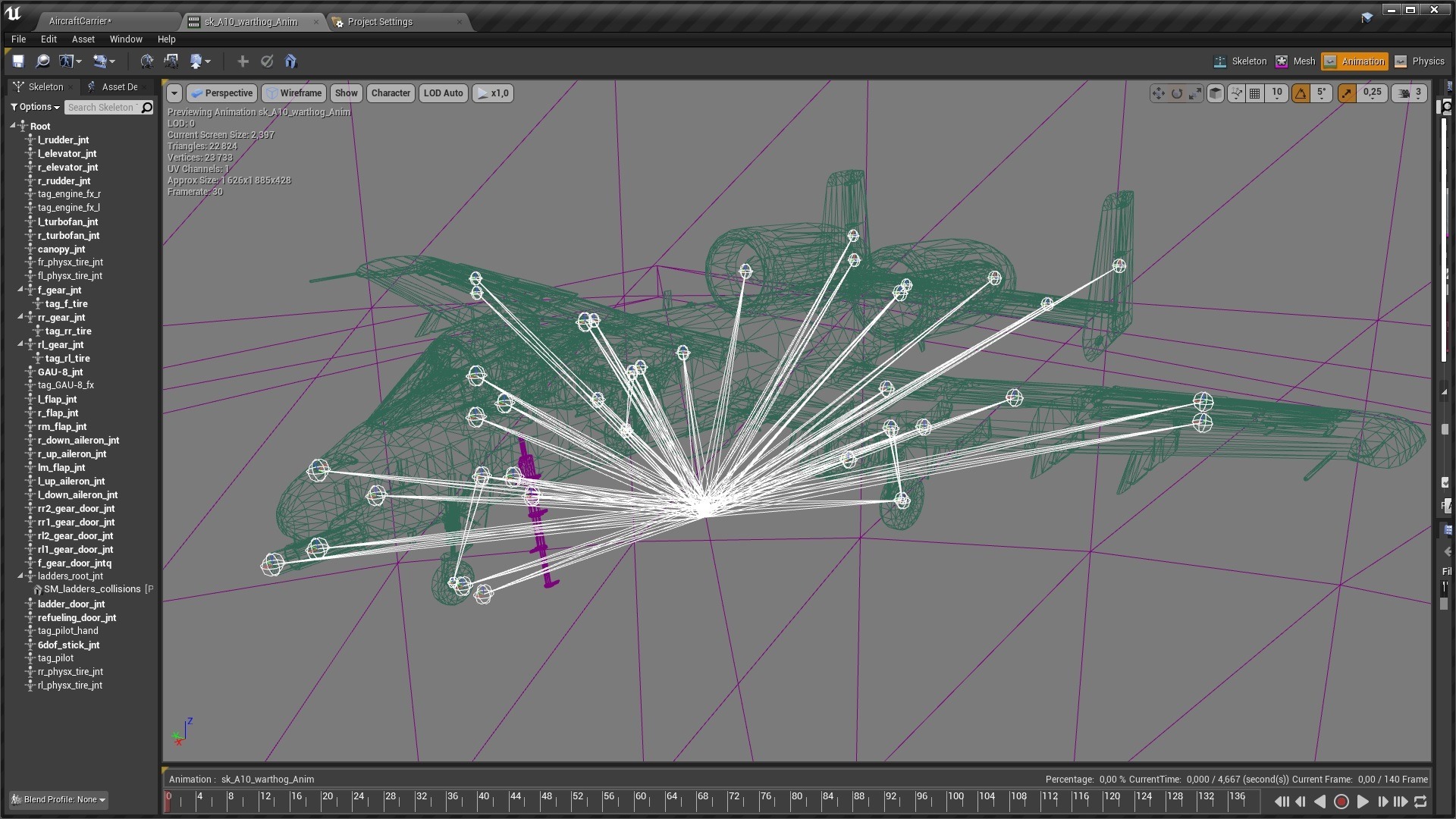Select the Translate gizmo tool in viewport
The height and width of the screenshot is (819, 1456).
tap(1158, 93)
